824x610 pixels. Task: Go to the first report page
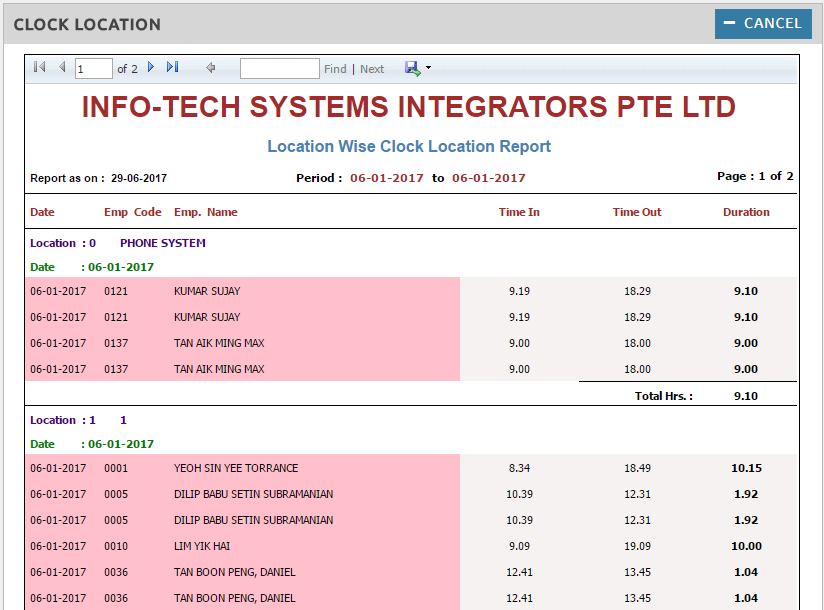(x=39, y=68)
